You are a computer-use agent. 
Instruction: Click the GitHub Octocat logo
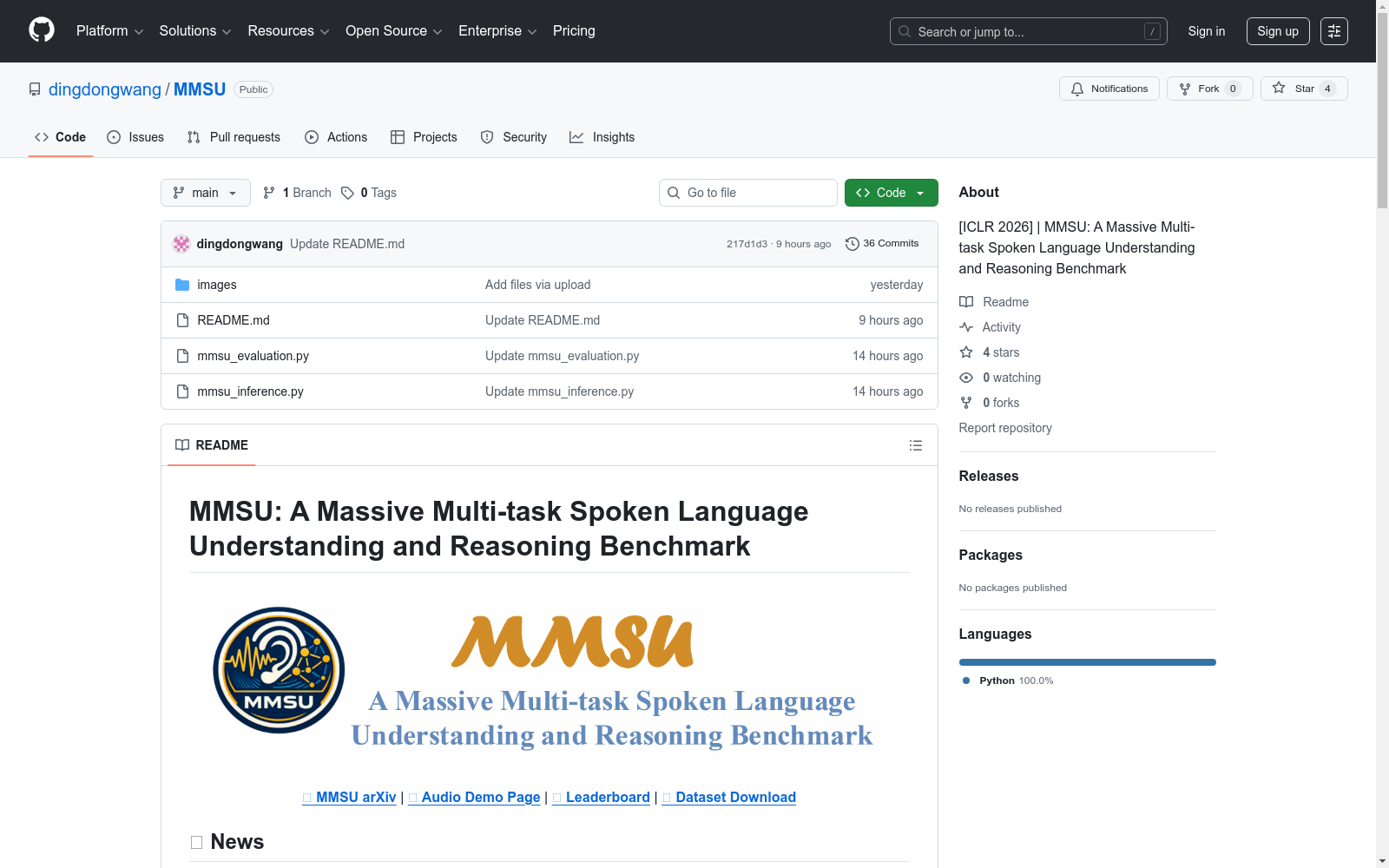coord(42,30)
